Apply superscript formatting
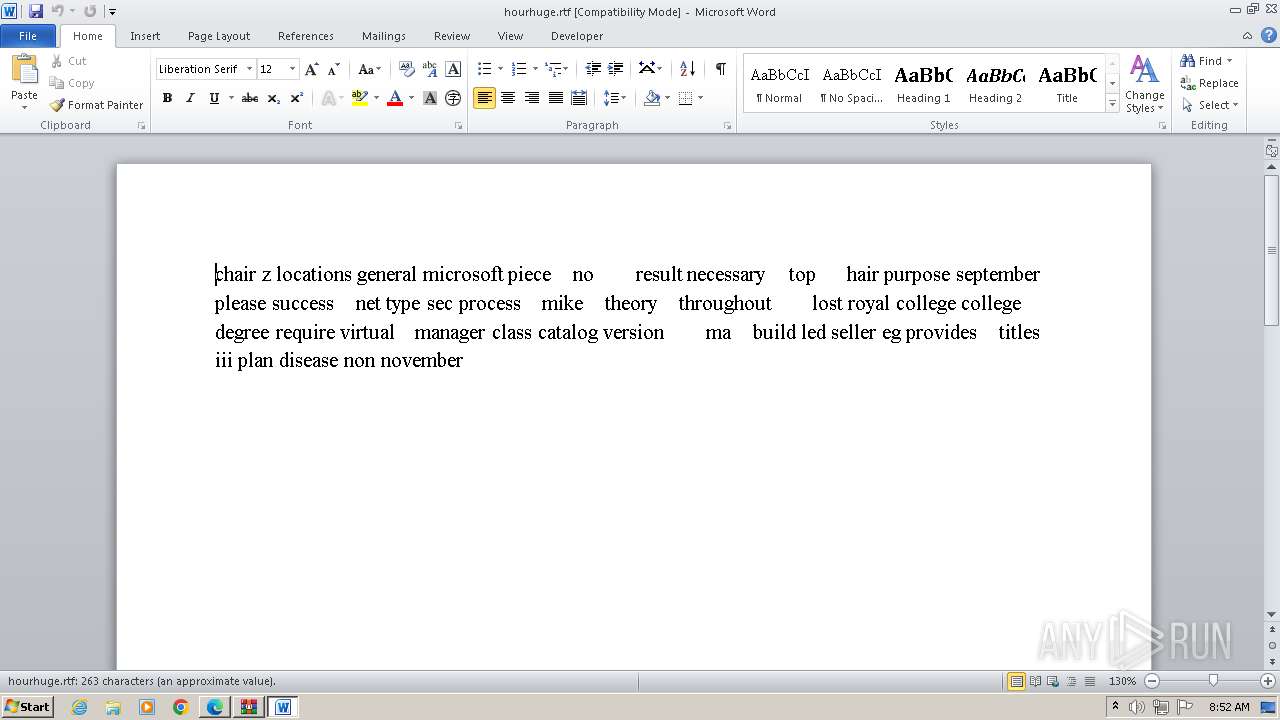 tap(296, 98)
